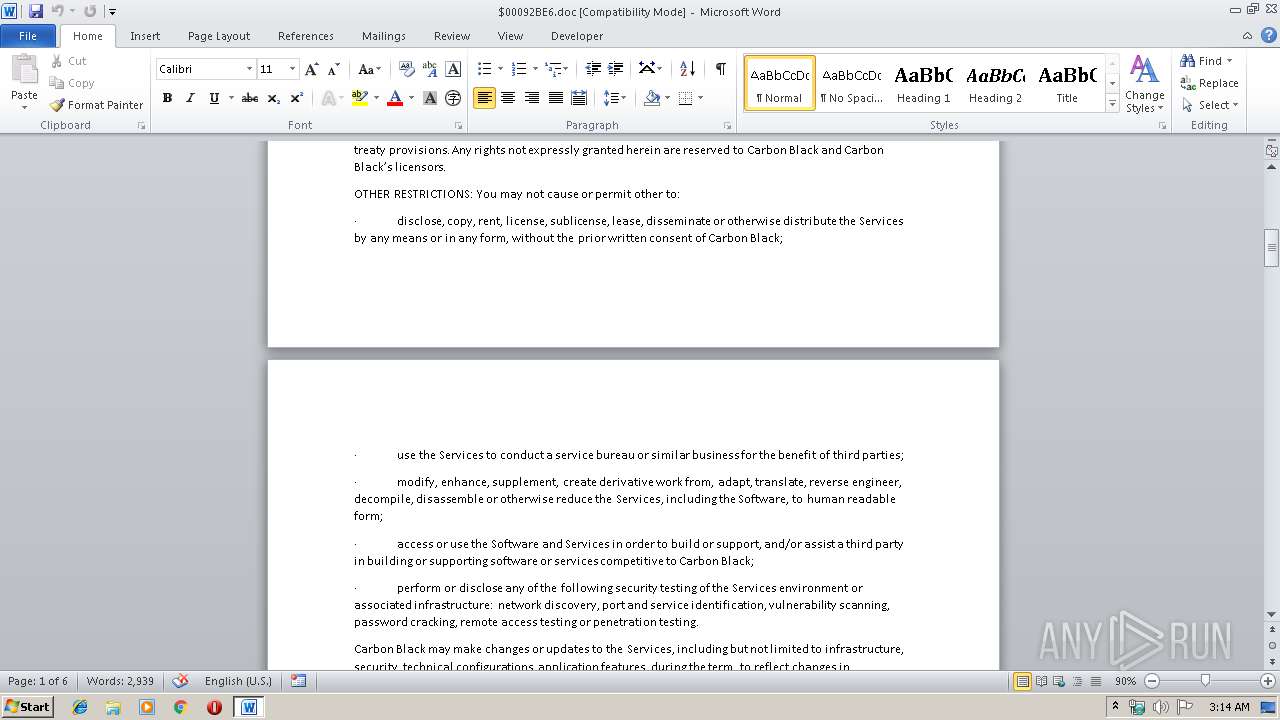Center the paragraph text
The image size is (1280, 720).
click(508, 98)
